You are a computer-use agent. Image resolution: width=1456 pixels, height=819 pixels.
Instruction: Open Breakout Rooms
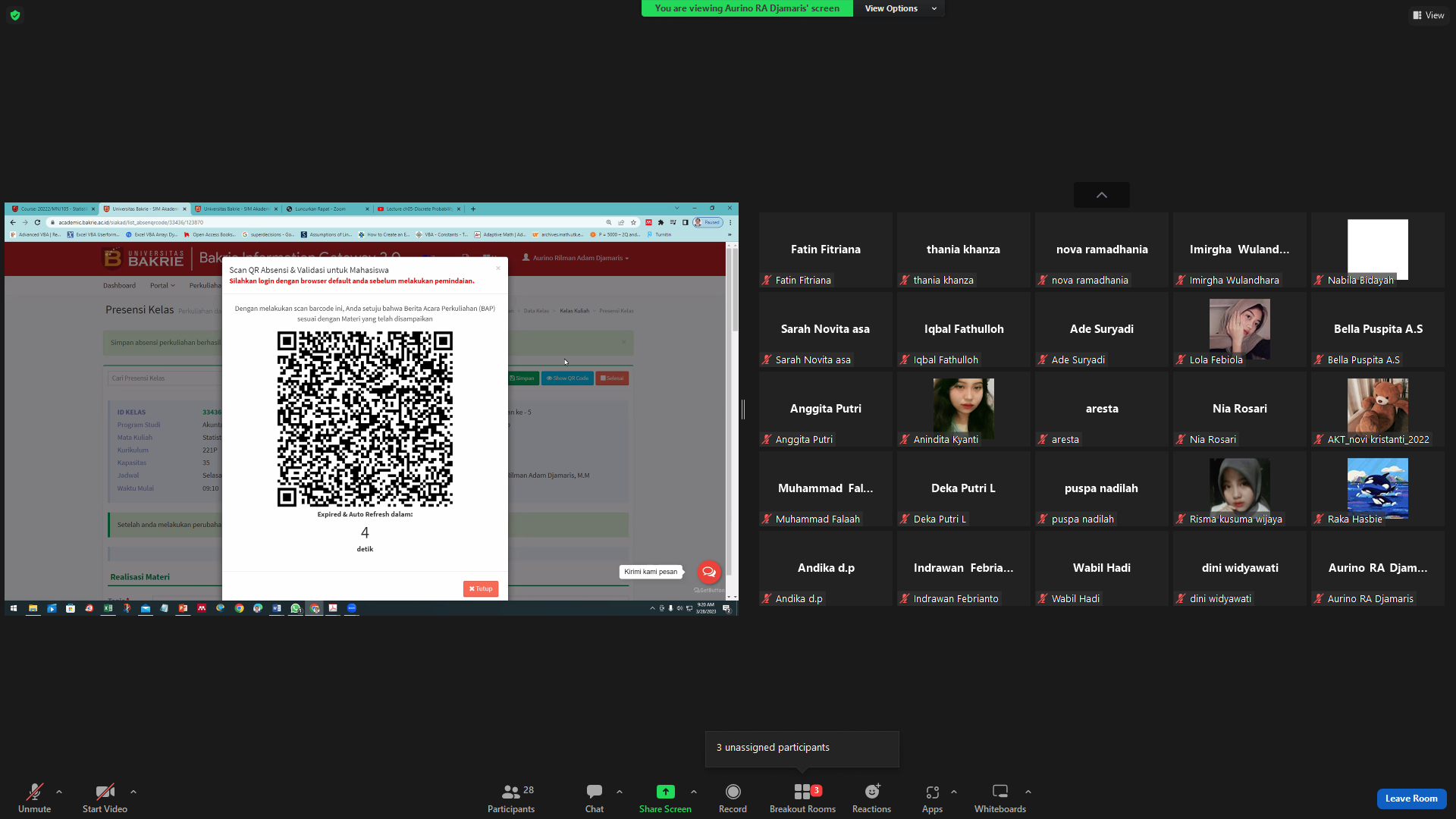click(x=802, y=799)
